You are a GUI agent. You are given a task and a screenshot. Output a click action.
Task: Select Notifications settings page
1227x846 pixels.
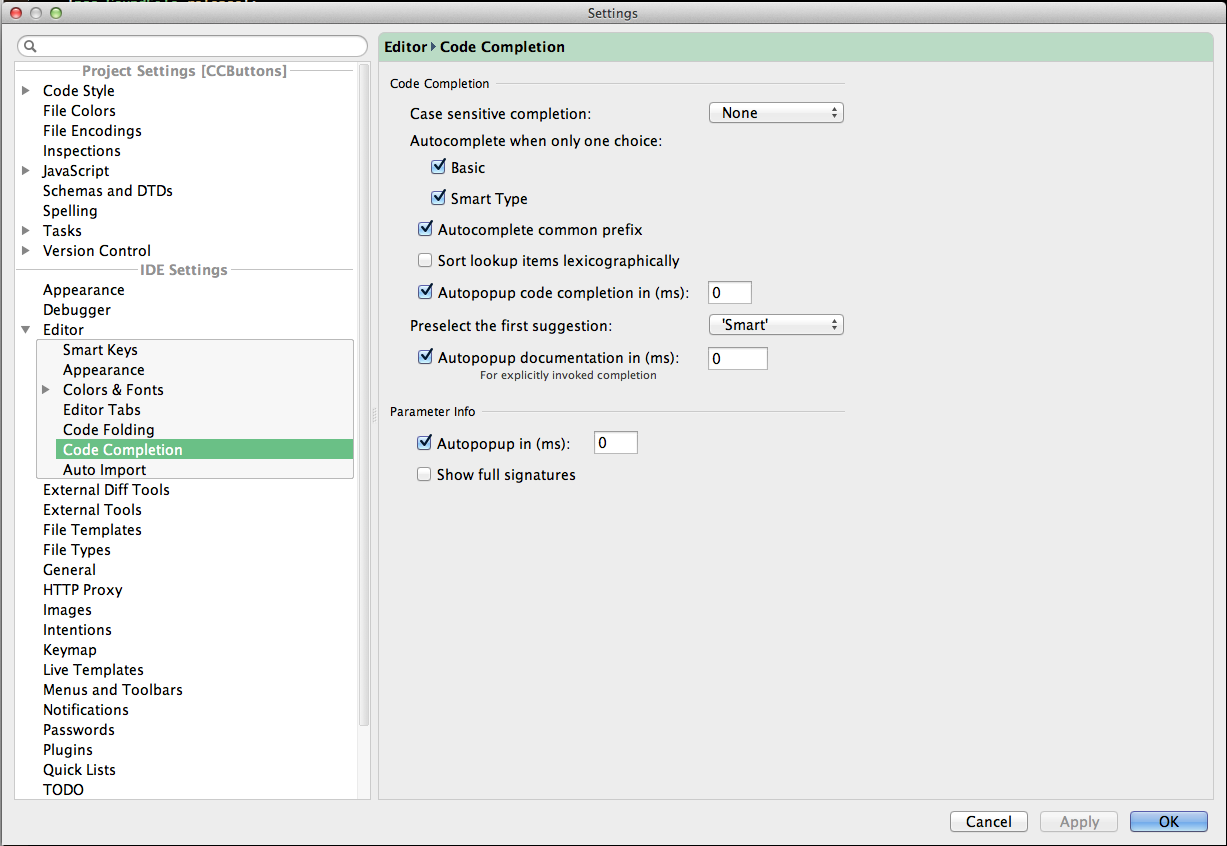click(x=86, y=710)
